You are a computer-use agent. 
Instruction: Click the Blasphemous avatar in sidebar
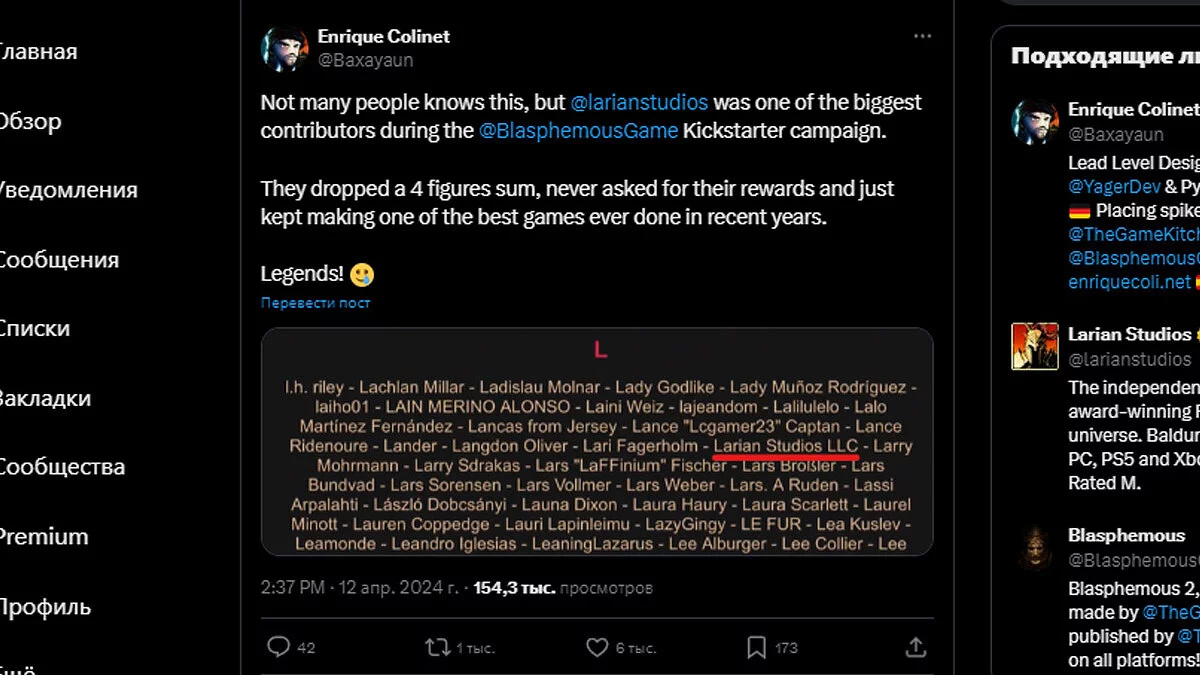click(x=1035, y=548)
